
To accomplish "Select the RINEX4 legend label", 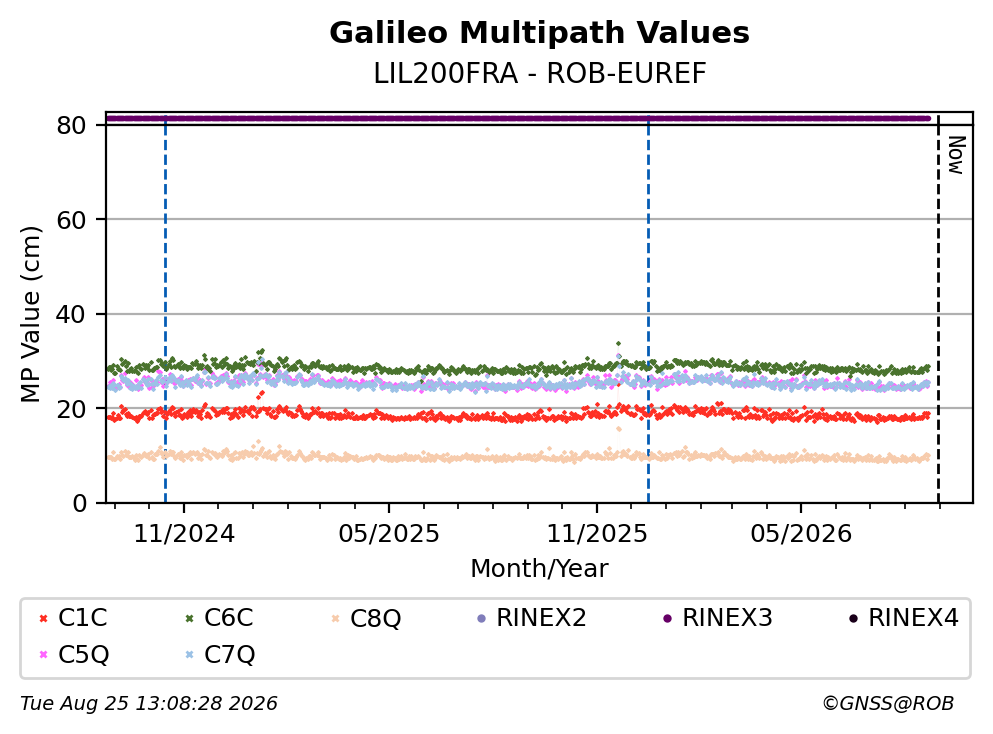I will point(913,617).
